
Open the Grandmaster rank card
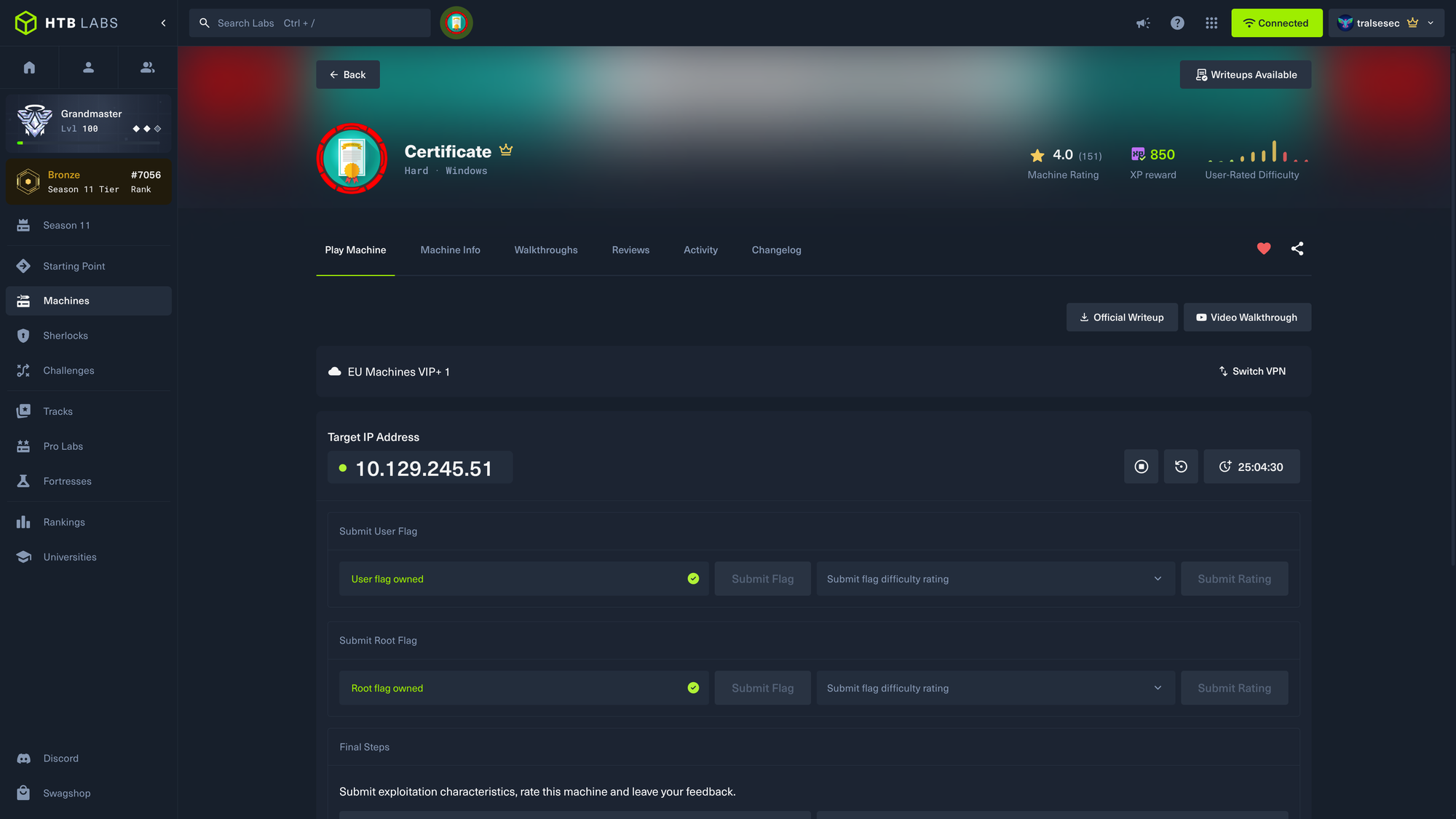click(89, 122)
